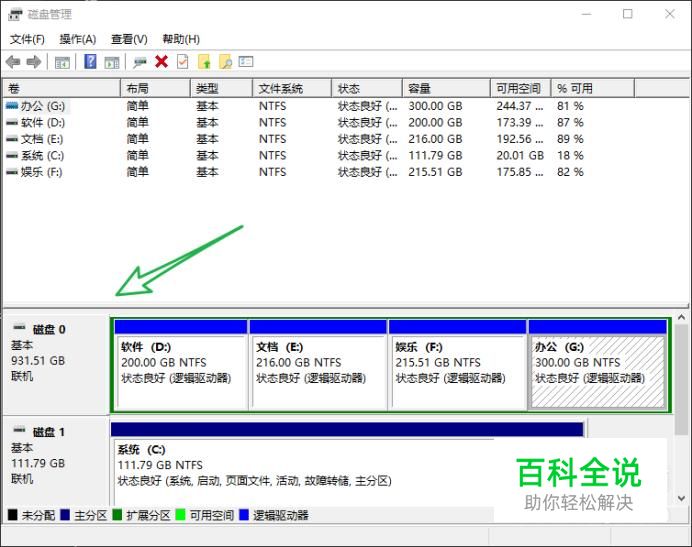Open Help via the blue question-mark icon
The image size is (692, 547).
point(90,62)
